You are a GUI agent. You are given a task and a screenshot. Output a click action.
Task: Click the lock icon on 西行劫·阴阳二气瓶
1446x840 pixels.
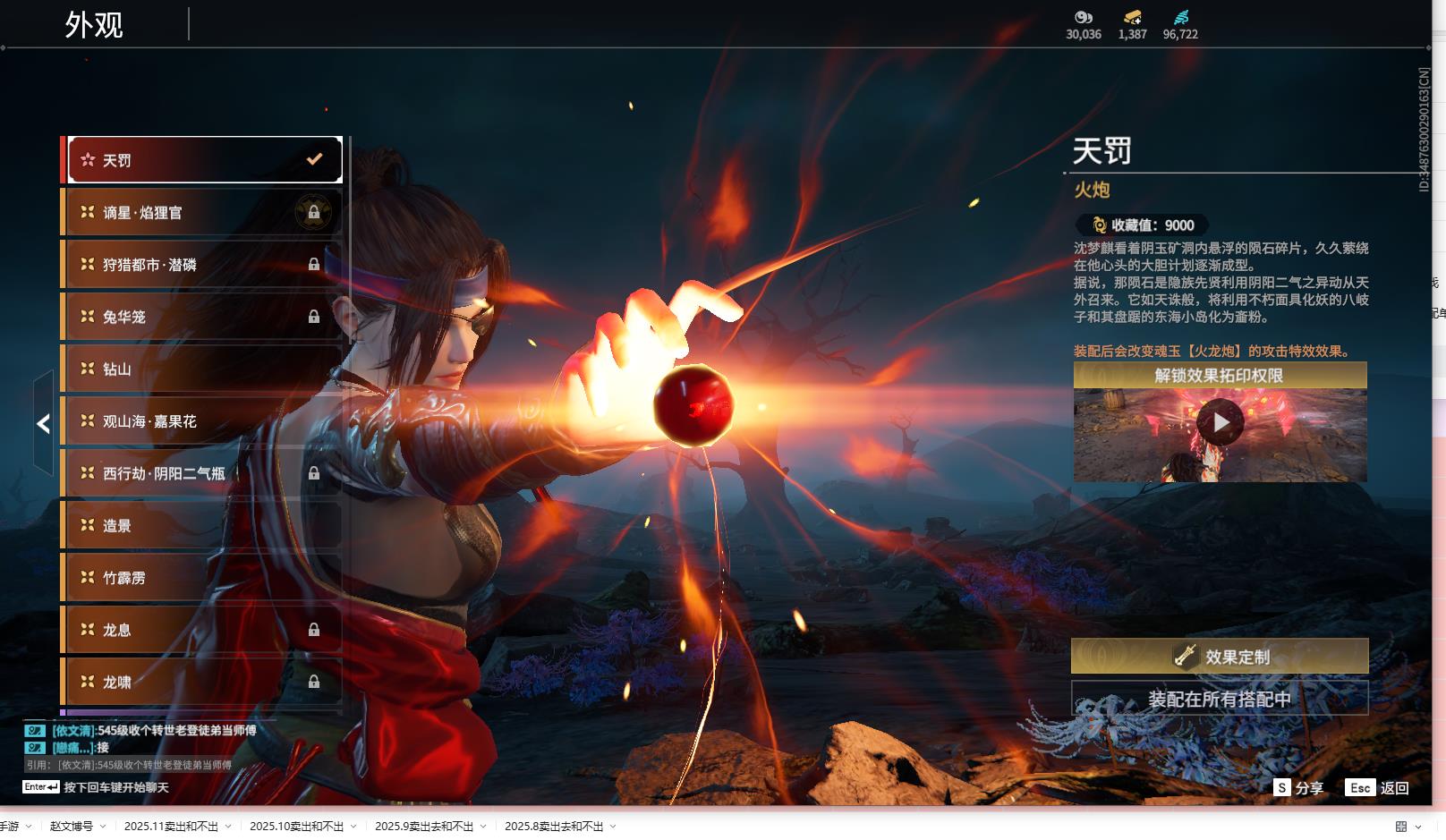(x=314, y=472)
